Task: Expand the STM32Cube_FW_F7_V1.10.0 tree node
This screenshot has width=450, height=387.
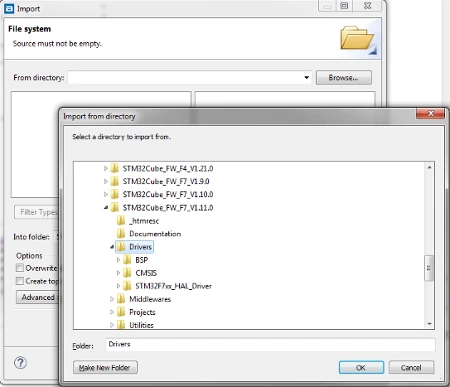Action: 106,194
